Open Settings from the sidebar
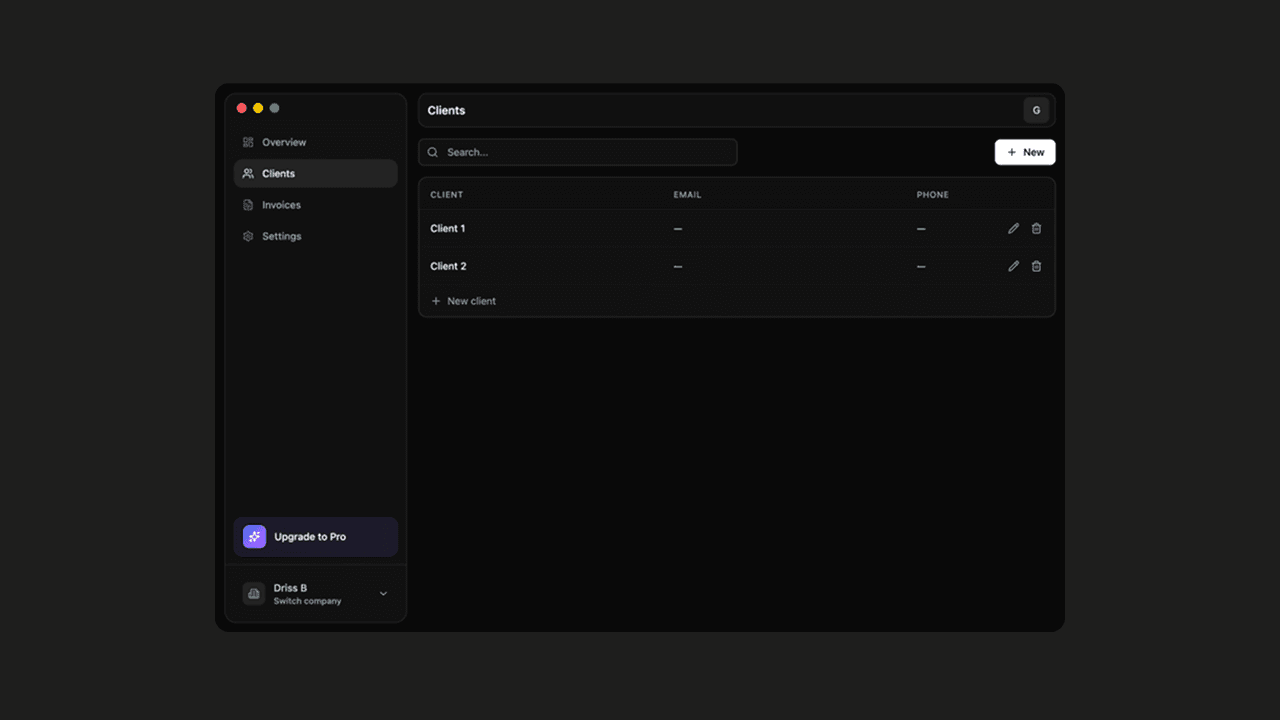 point(281,236)
